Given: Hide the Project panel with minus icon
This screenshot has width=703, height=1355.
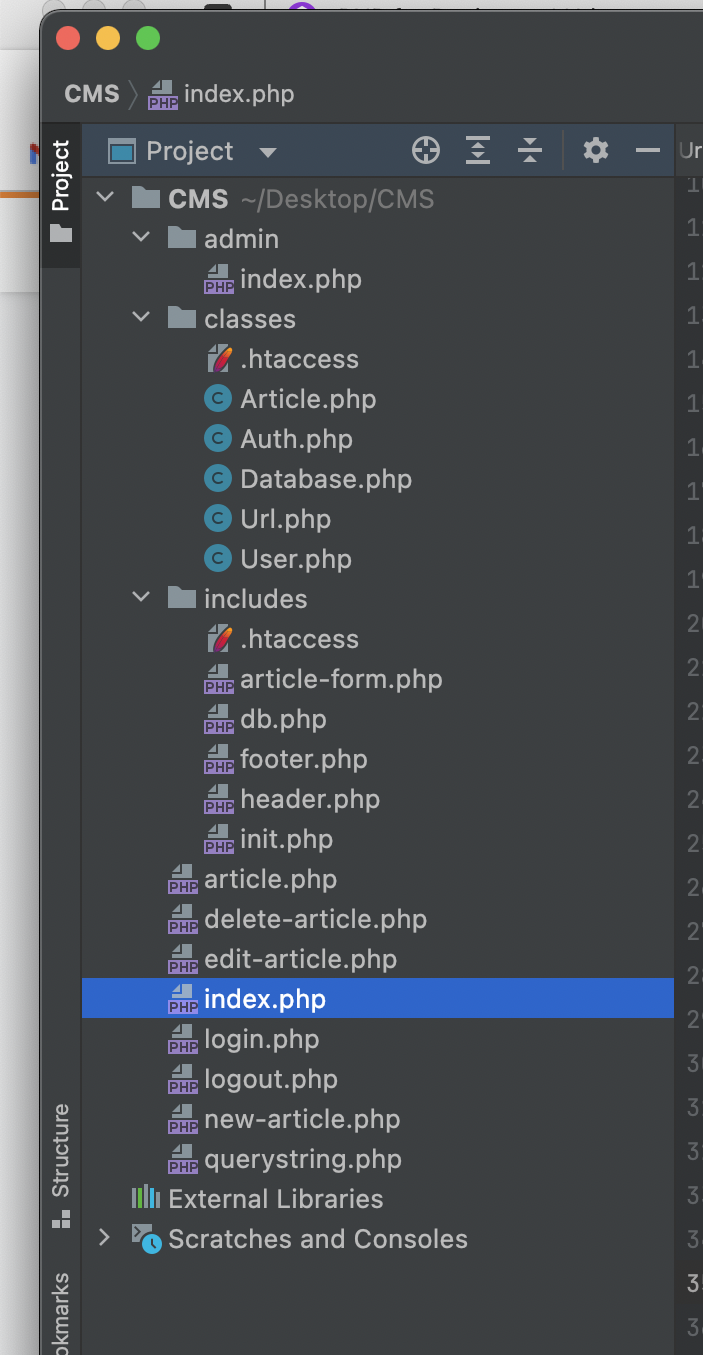Looking at the screenshot, I should click(648, 151).
